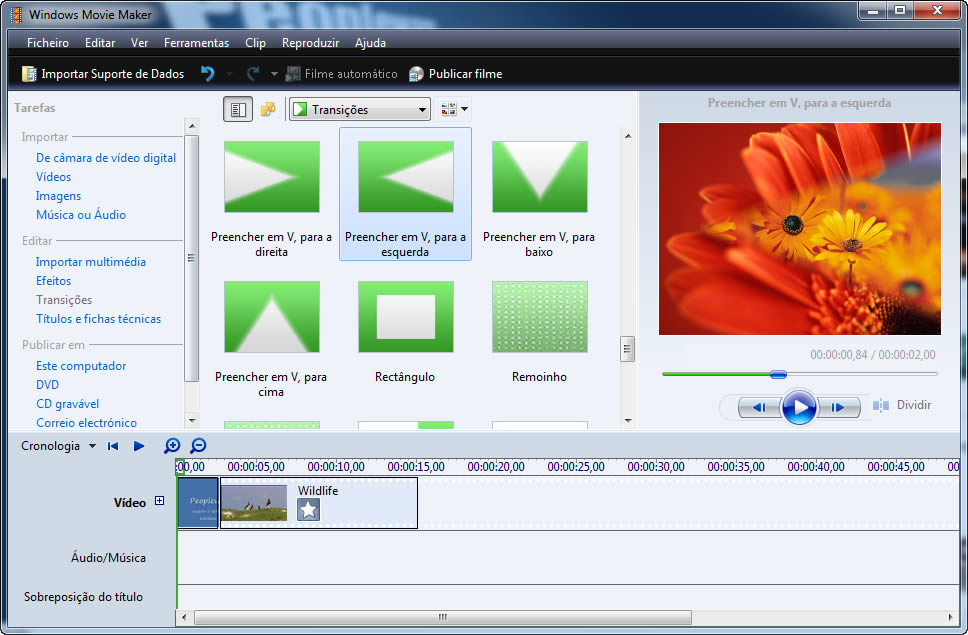Click the undo arrow in the toolbar

point(207,74)
